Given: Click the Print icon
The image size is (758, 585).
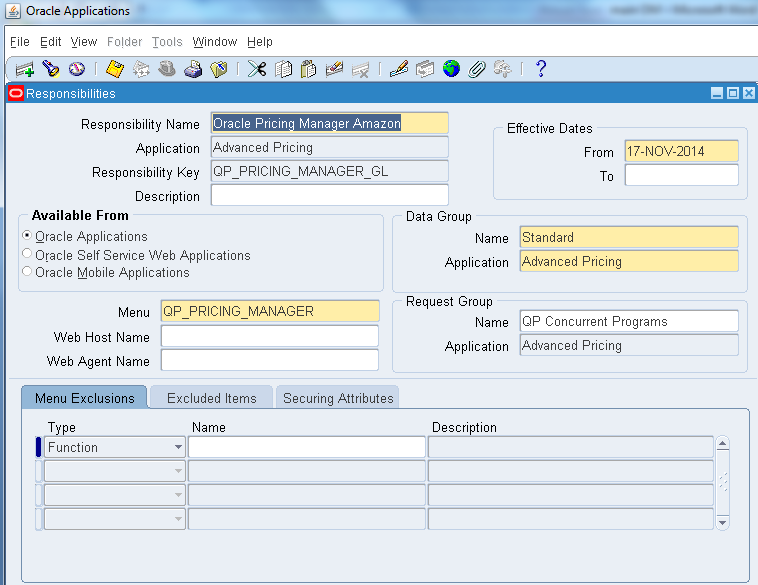Looking at the screenshot, I should click(x=193, y=69).
